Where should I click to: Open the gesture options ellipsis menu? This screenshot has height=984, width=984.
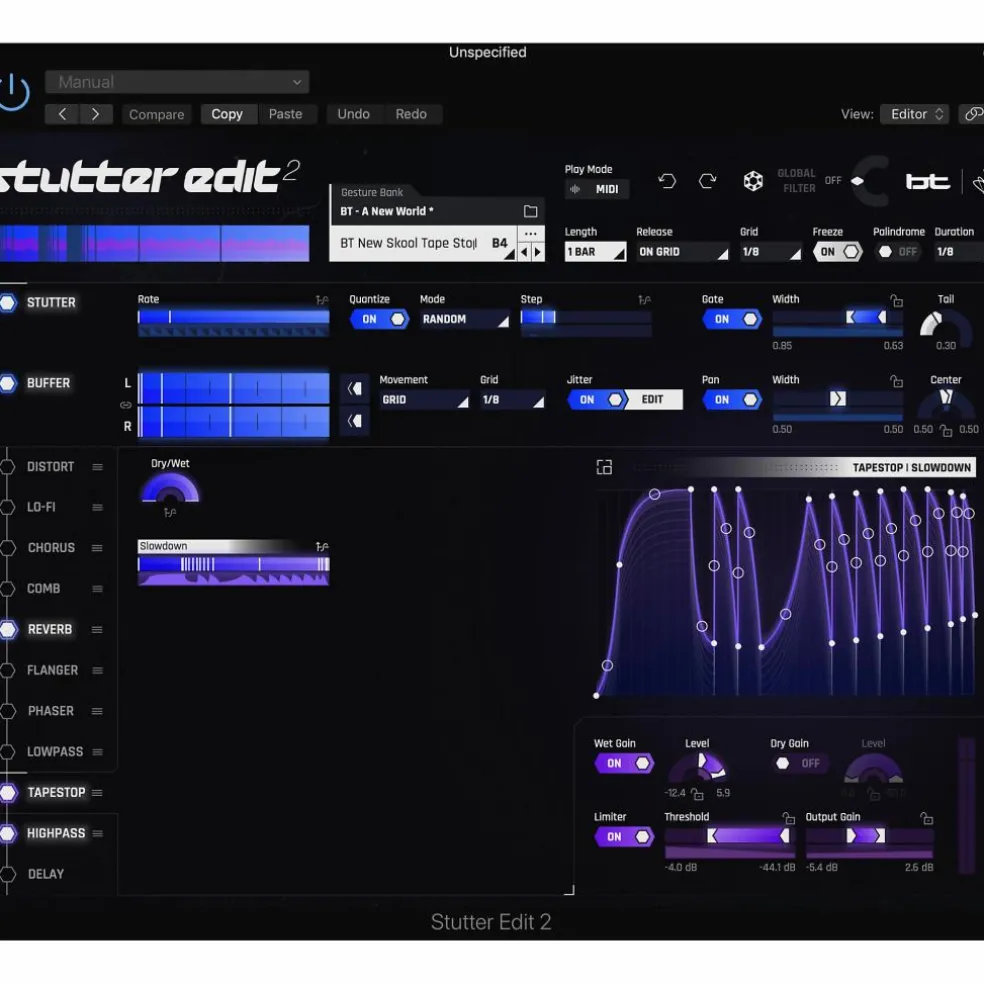pos(531,233)
